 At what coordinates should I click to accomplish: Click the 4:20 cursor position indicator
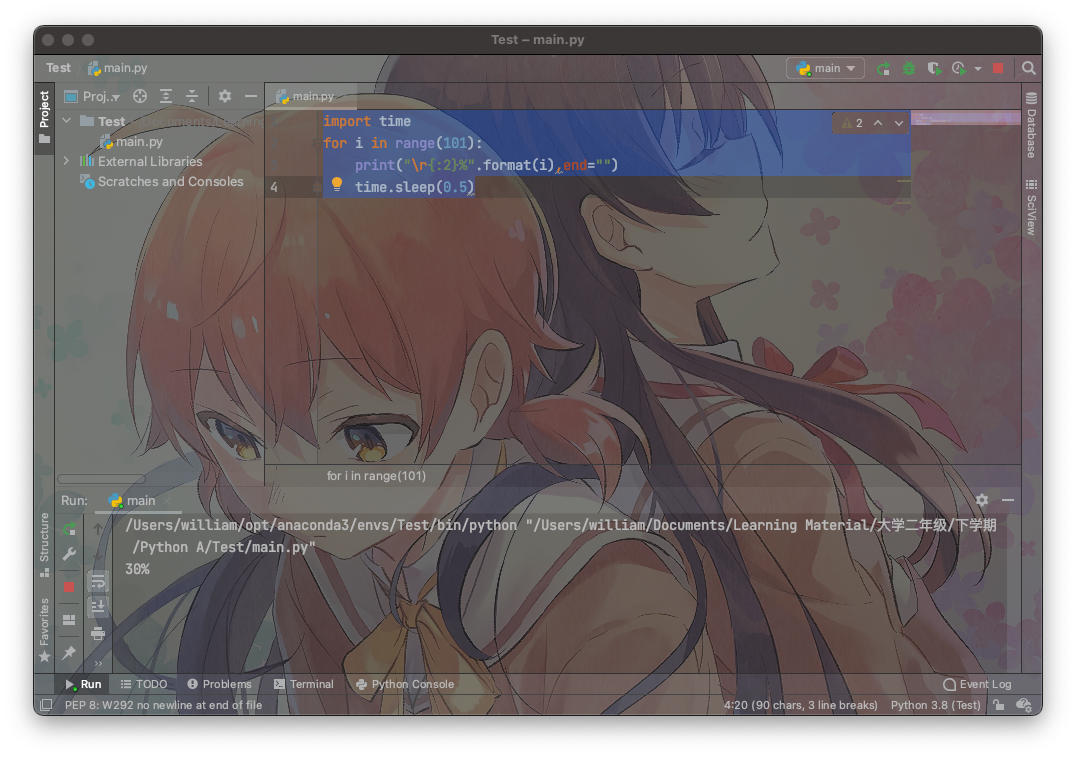point(800,705)
